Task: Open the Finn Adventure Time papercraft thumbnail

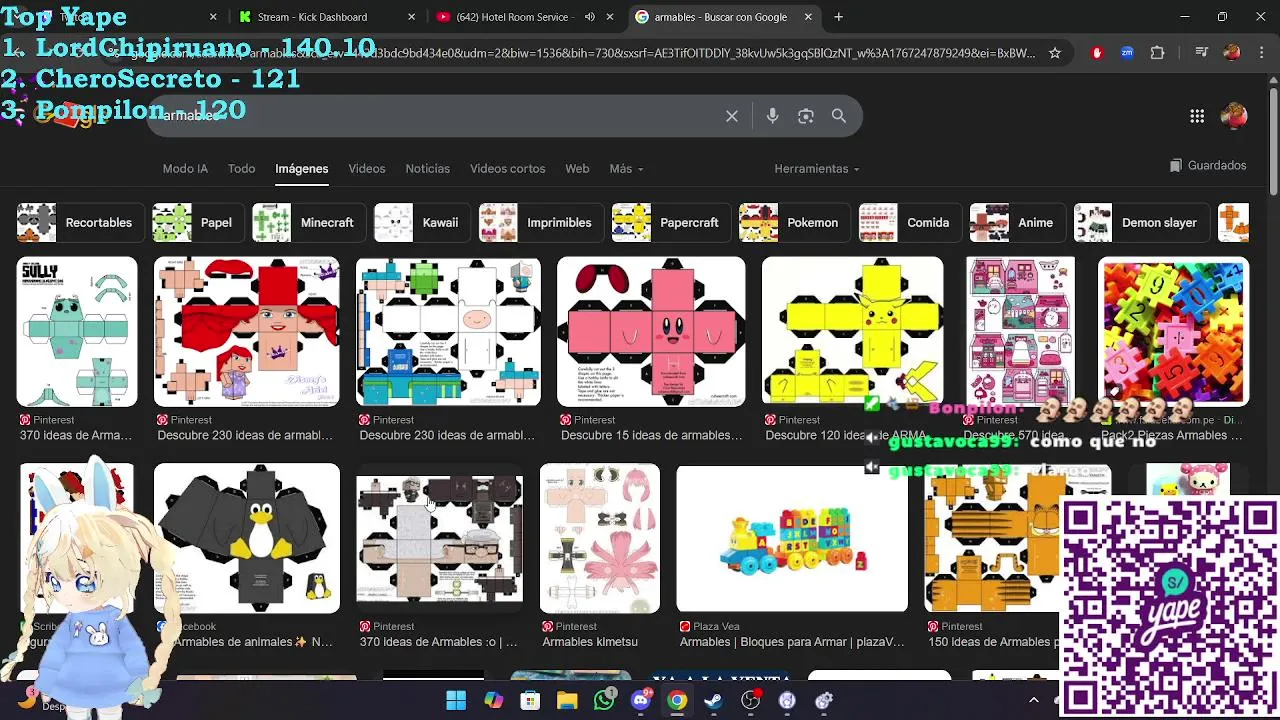Action: point(448,332)
